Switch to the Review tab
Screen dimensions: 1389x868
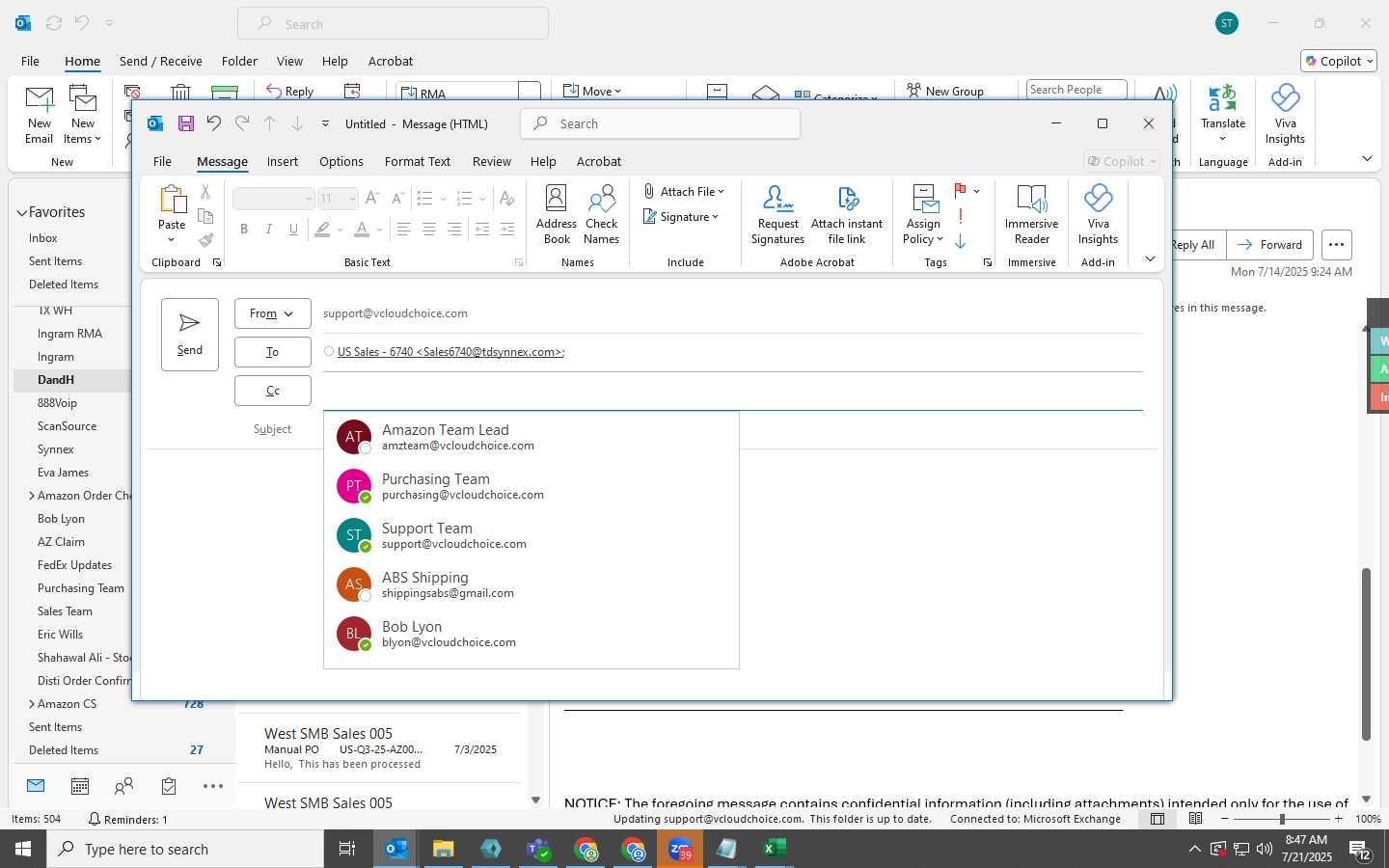pos(492,162)
